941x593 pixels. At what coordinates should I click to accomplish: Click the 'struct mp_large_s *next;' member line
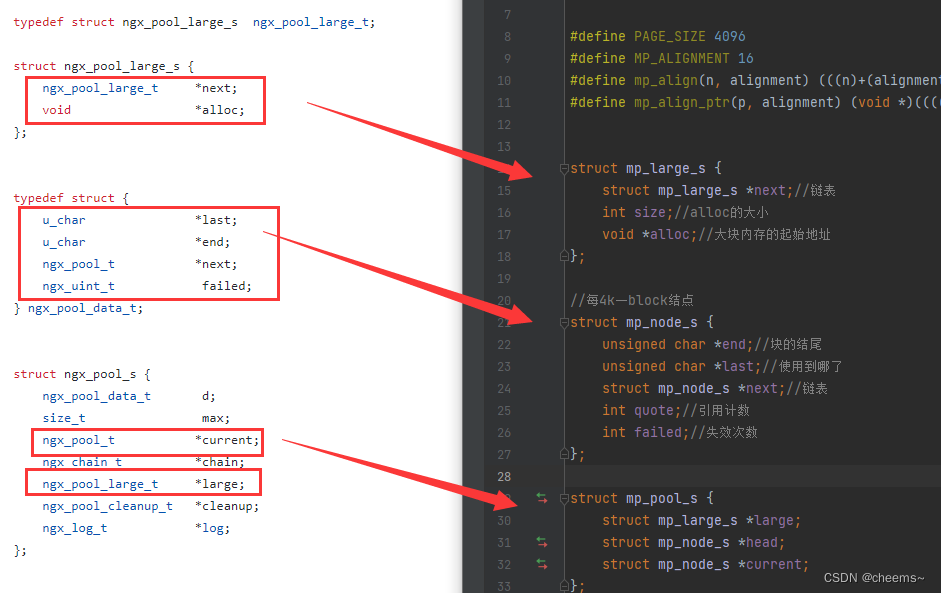click(x=718, y=191)
